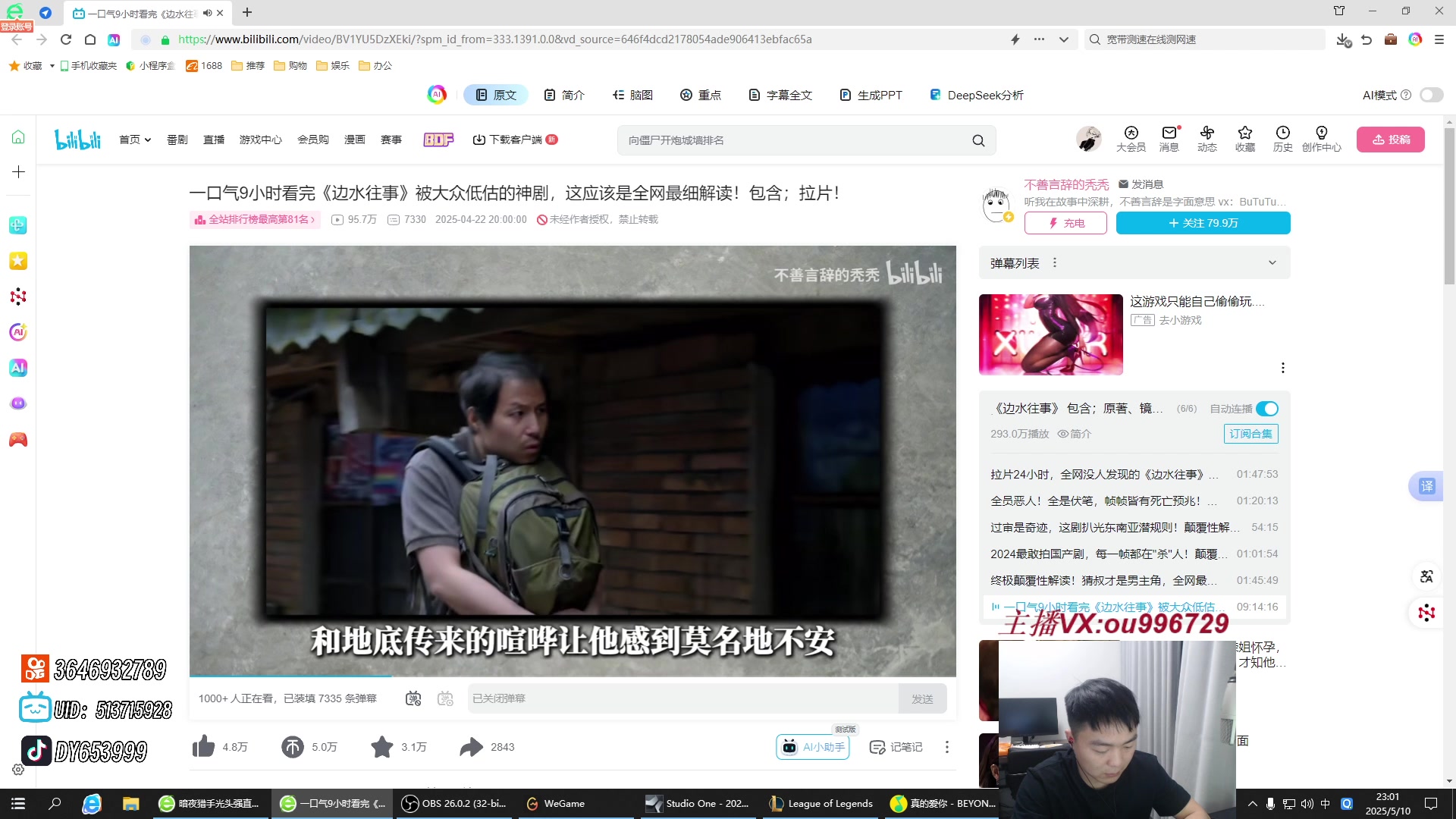The image size is (1456, 819).
Task: Select the 简介 tab
Action: (564, 95)
